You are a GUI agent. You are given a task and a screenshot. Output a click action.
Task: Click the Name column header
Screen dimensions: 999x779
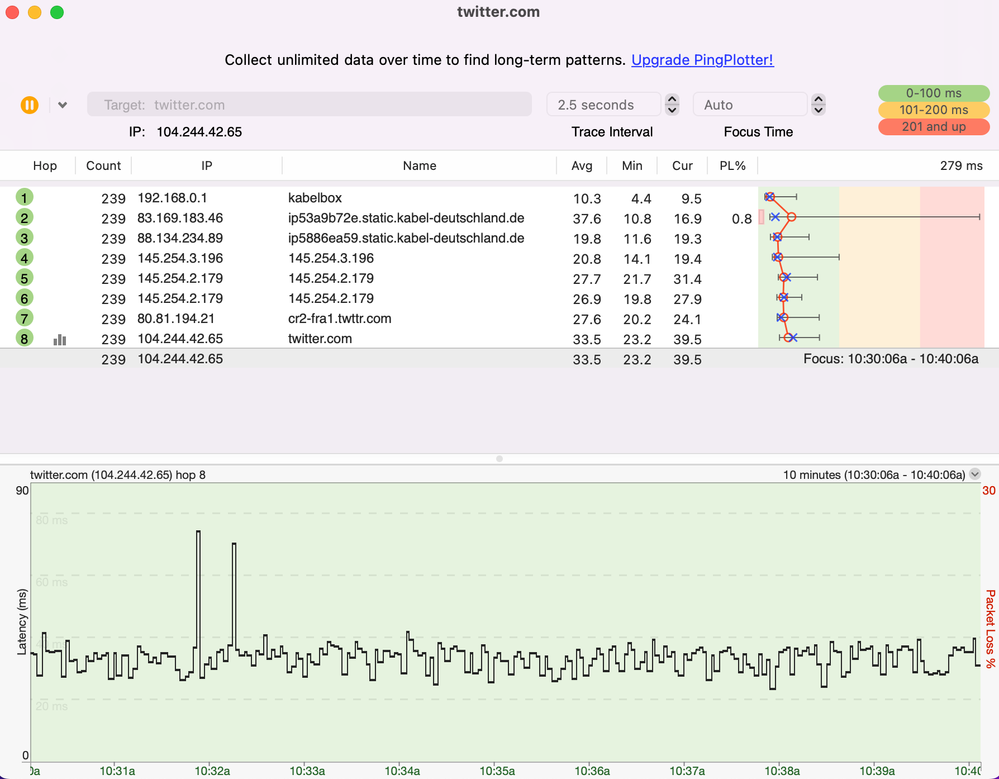[x=419, y=166]
